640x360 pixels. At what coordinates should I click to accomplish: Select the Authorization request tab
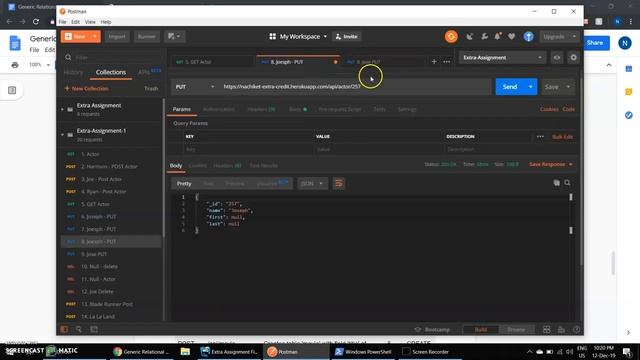pyautogui.click(x=219, y=109)
